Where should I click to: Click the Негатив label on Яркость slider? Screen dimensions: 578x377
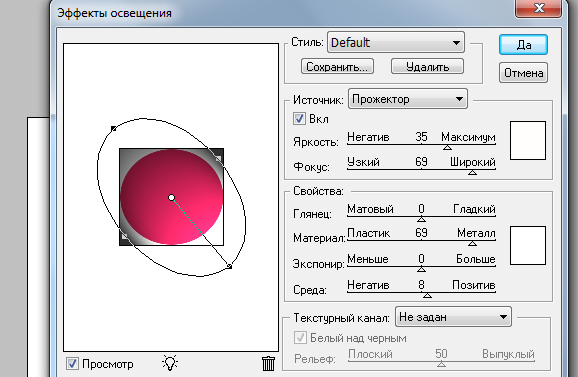click(x=368, y=137)
